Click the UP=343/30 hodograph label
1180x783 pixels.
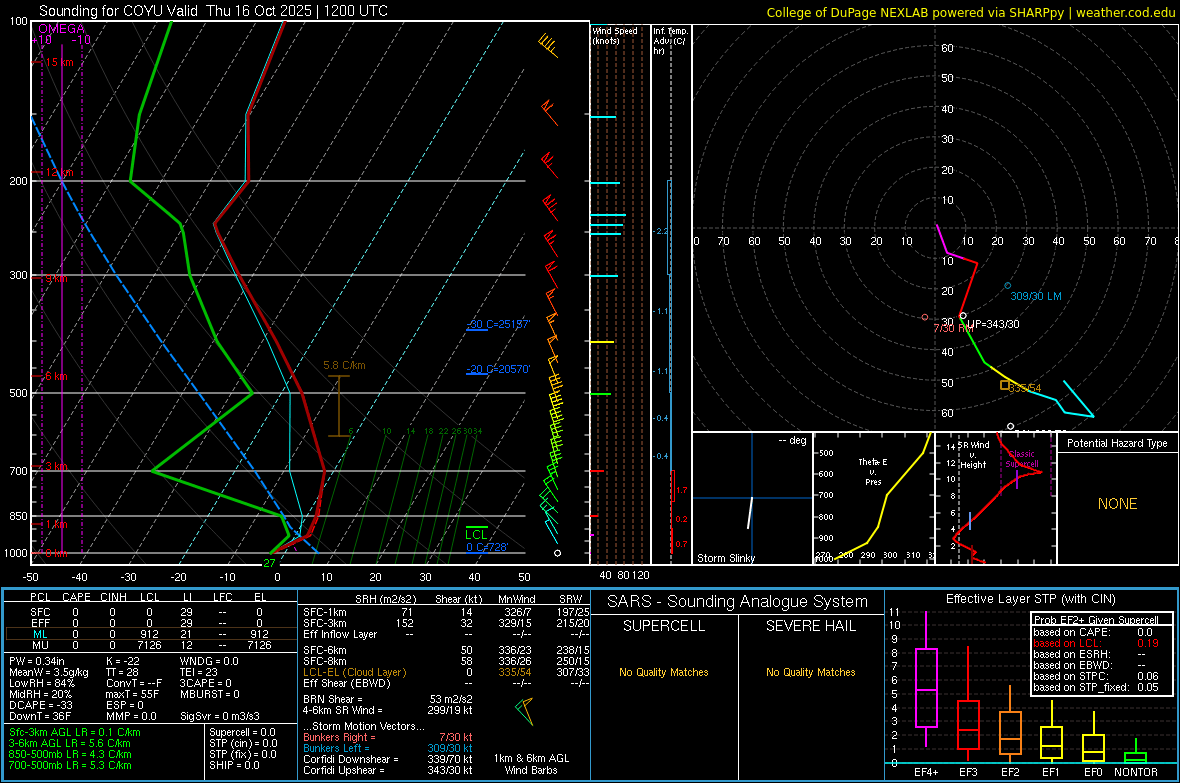993,324
